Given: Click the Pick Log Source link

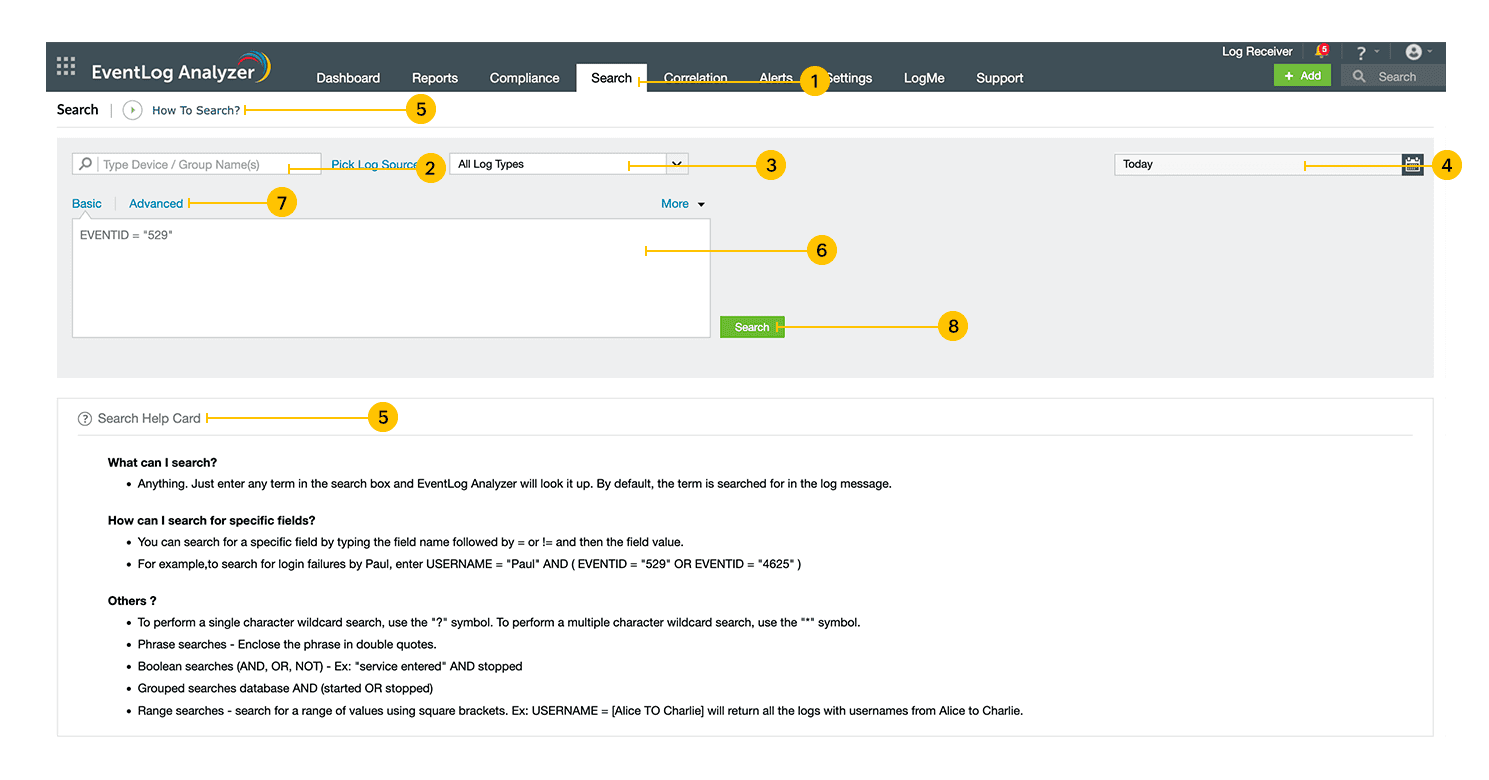Looking at the screenshot, I should point(372,165).
